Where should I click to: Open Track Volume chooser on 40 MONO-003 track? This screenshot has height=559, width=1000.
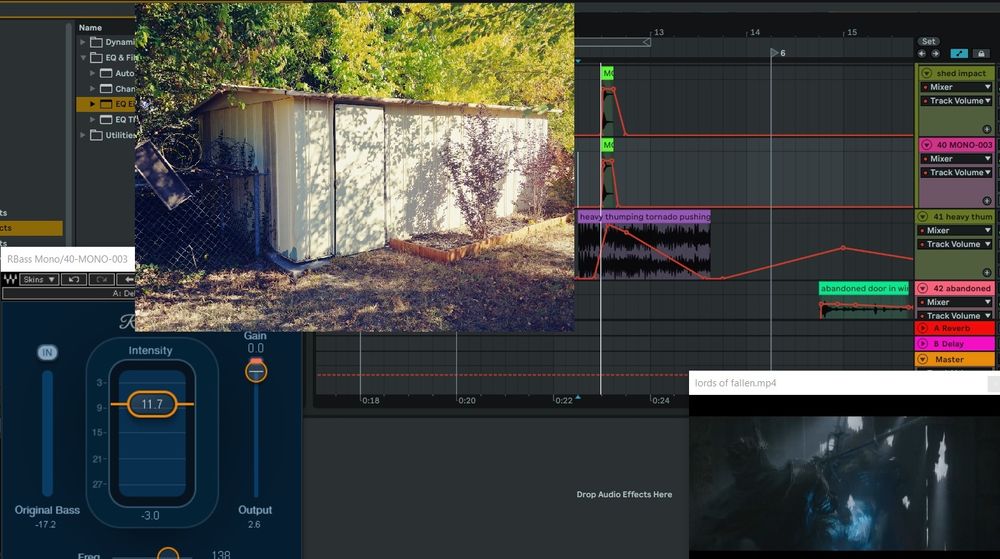point(957,173)
